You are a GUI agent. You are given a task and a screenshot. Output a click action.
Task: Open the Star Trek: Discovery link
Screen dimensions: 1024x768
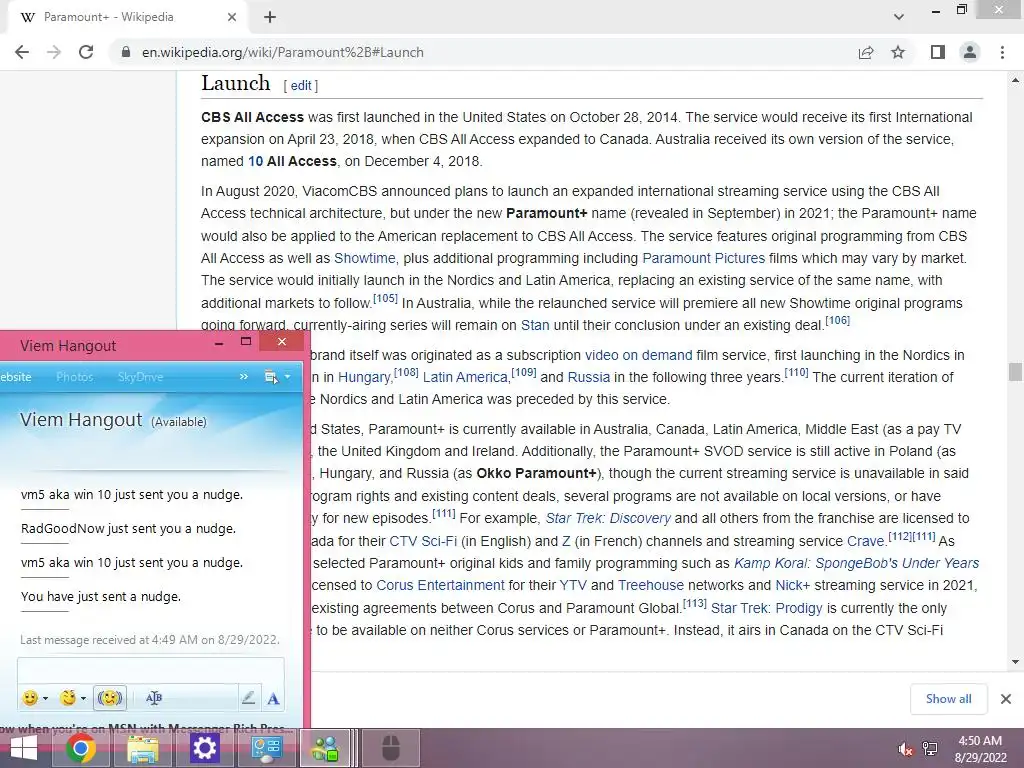(x=608, y=519)
